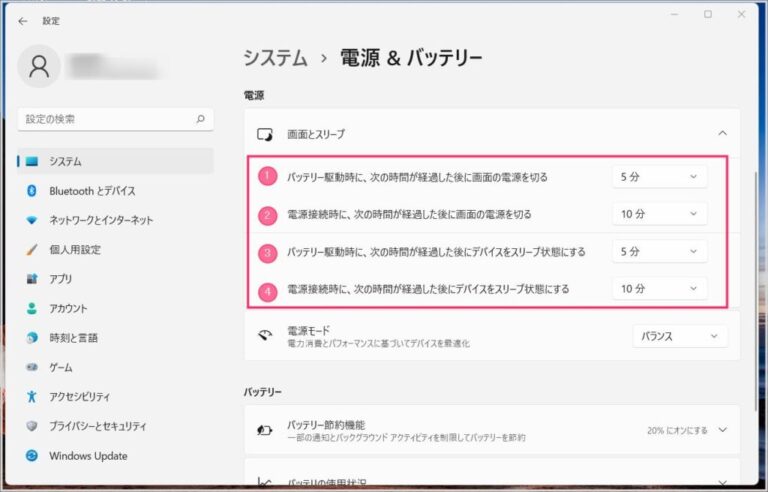Screen dimensions: 768x492
Task: Open the 電源モード バランス dropdown
Action: point(680,337)
